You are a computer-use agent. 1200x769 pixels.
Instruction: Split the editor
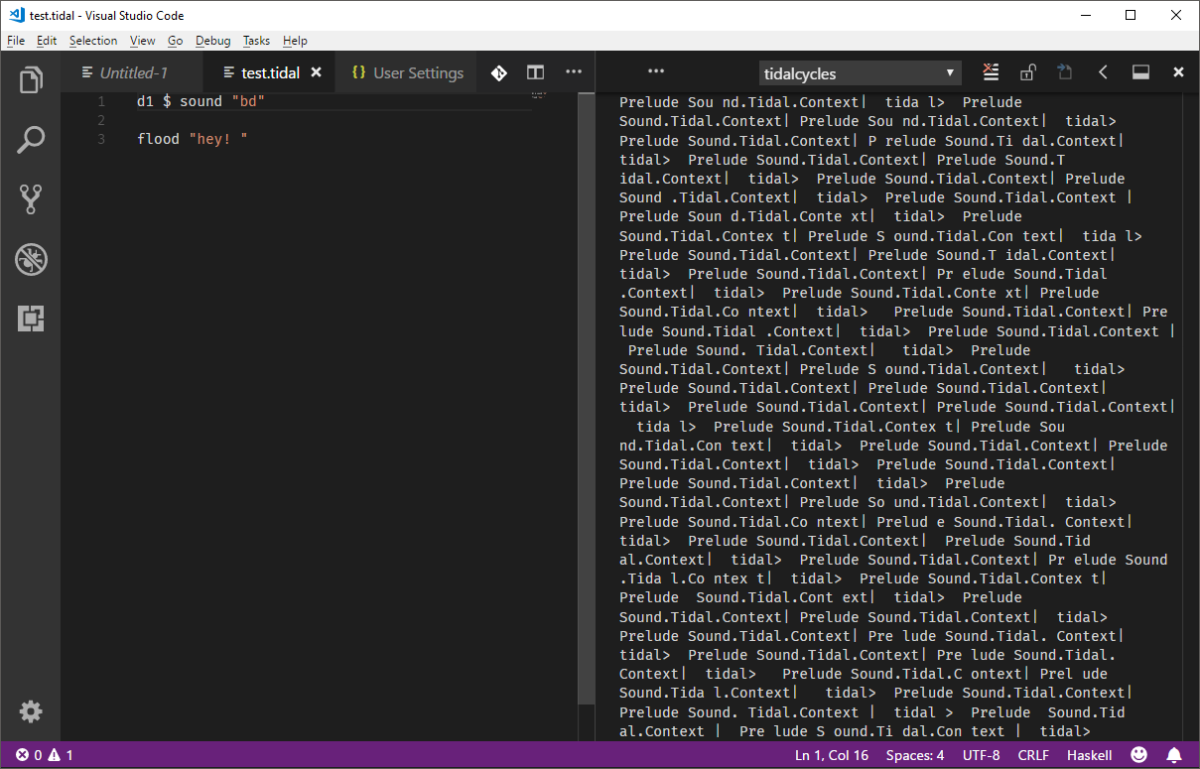536,72
